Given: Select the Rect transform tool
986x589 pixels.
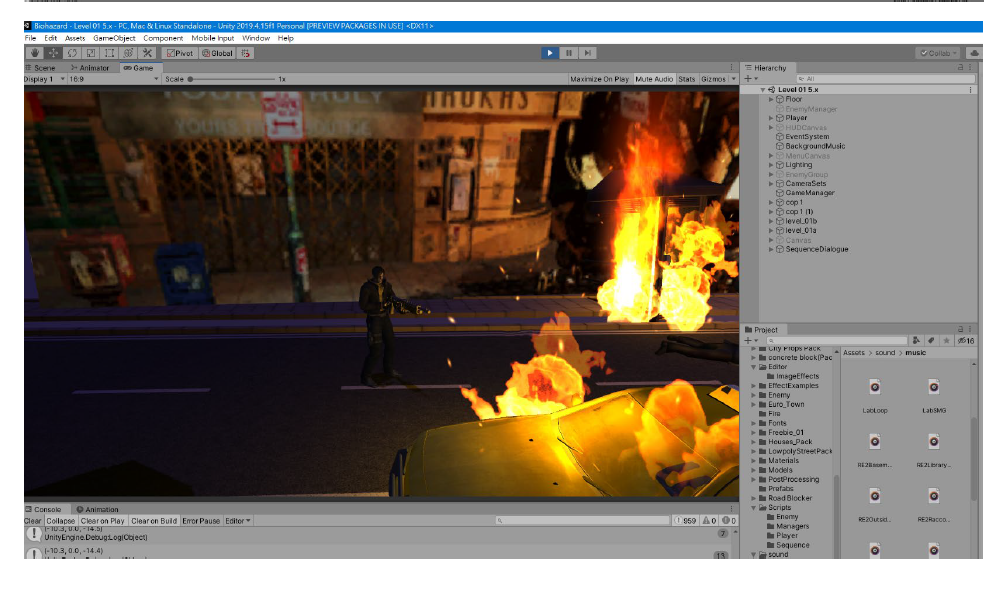Looking at the screenshot, I should coord(109,53).
